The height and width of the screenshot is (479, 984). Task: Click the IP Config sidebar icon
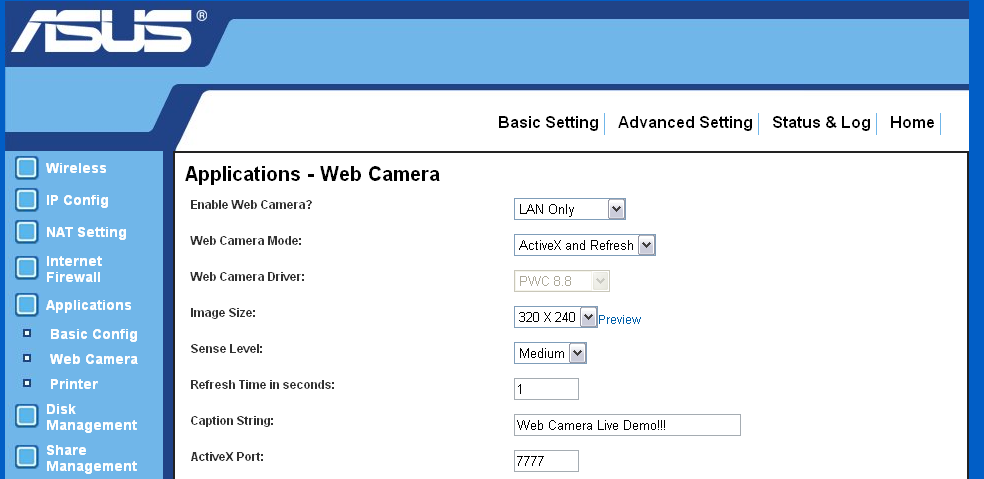[x=27, y=201]
